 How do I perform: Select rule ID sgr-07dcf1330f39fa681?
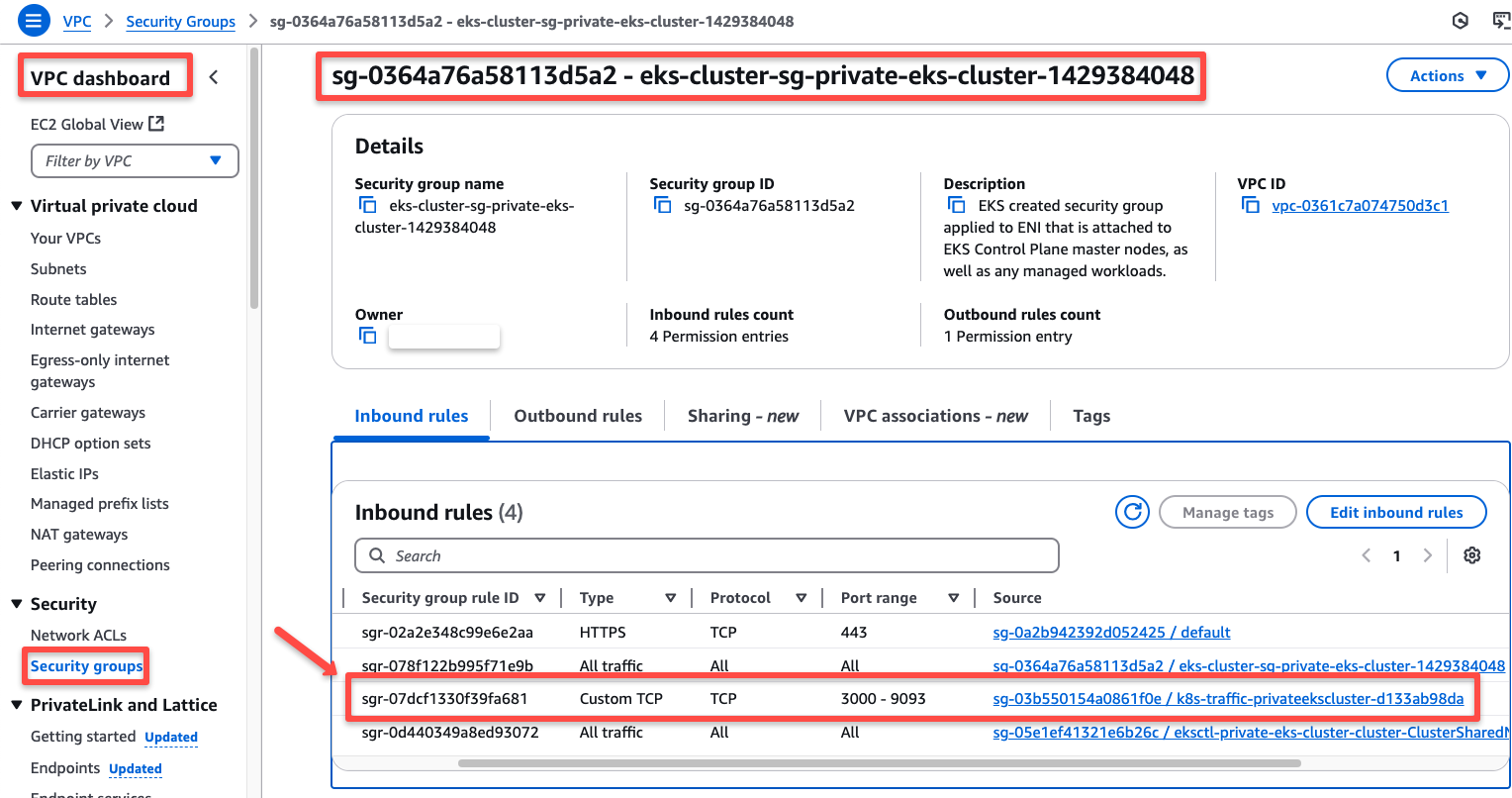click(444, 698)
